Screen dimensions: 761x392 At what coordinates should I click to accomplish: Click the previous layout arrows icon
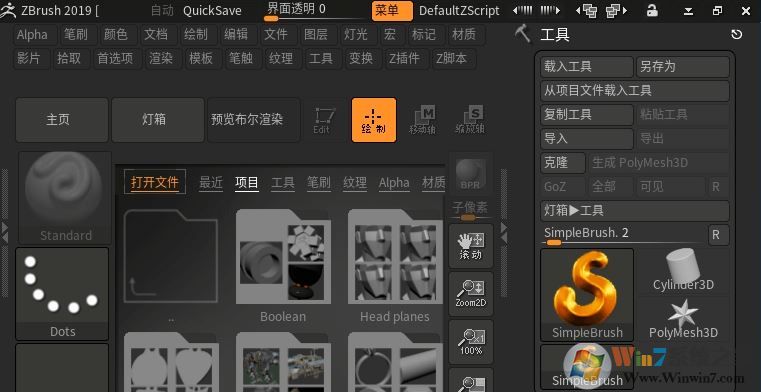[523, 10]
